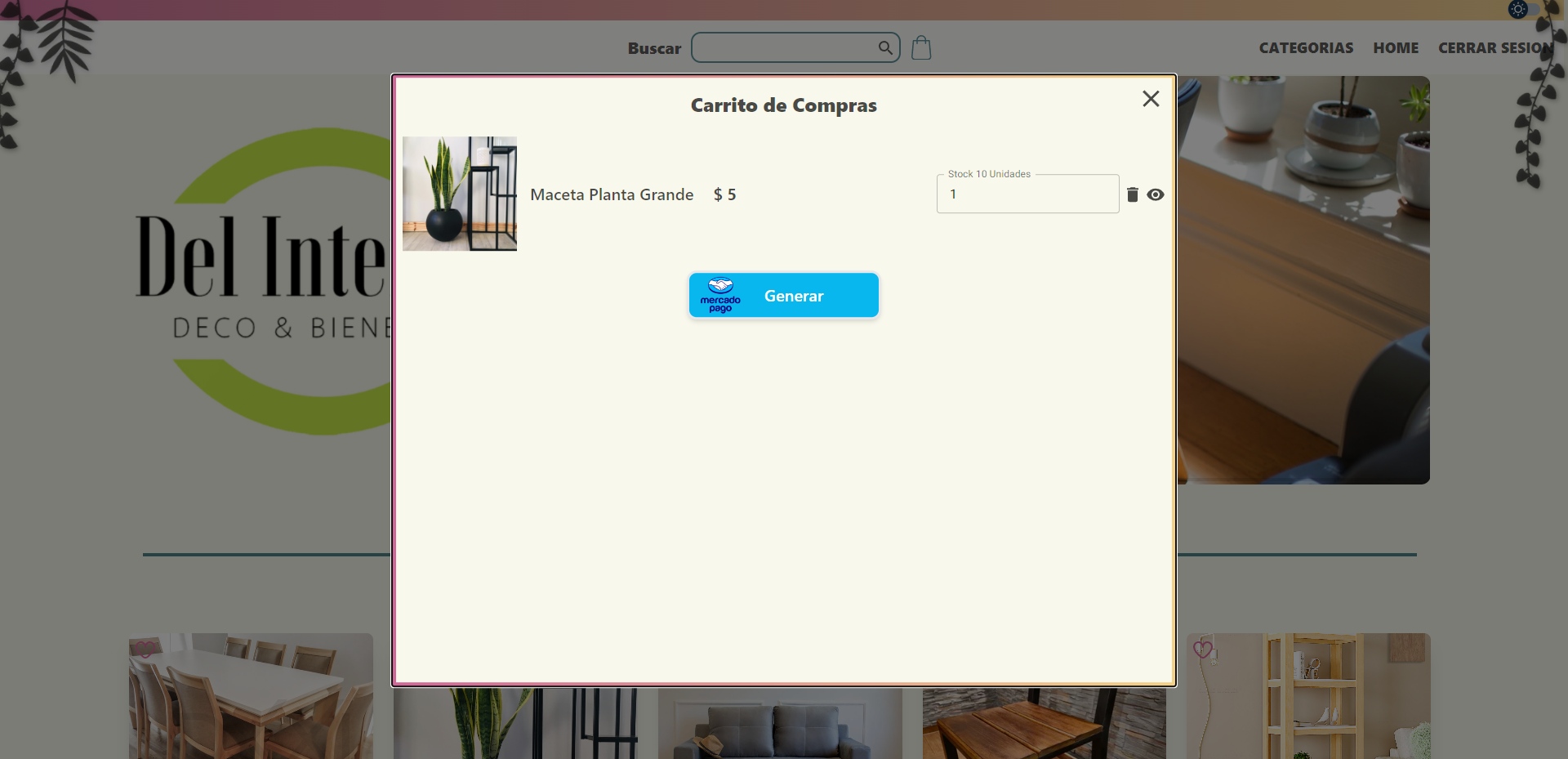Open the CATEGORIAS dropdown
Viewport: 1568px width, 759px height.
tap(1305, 47)
